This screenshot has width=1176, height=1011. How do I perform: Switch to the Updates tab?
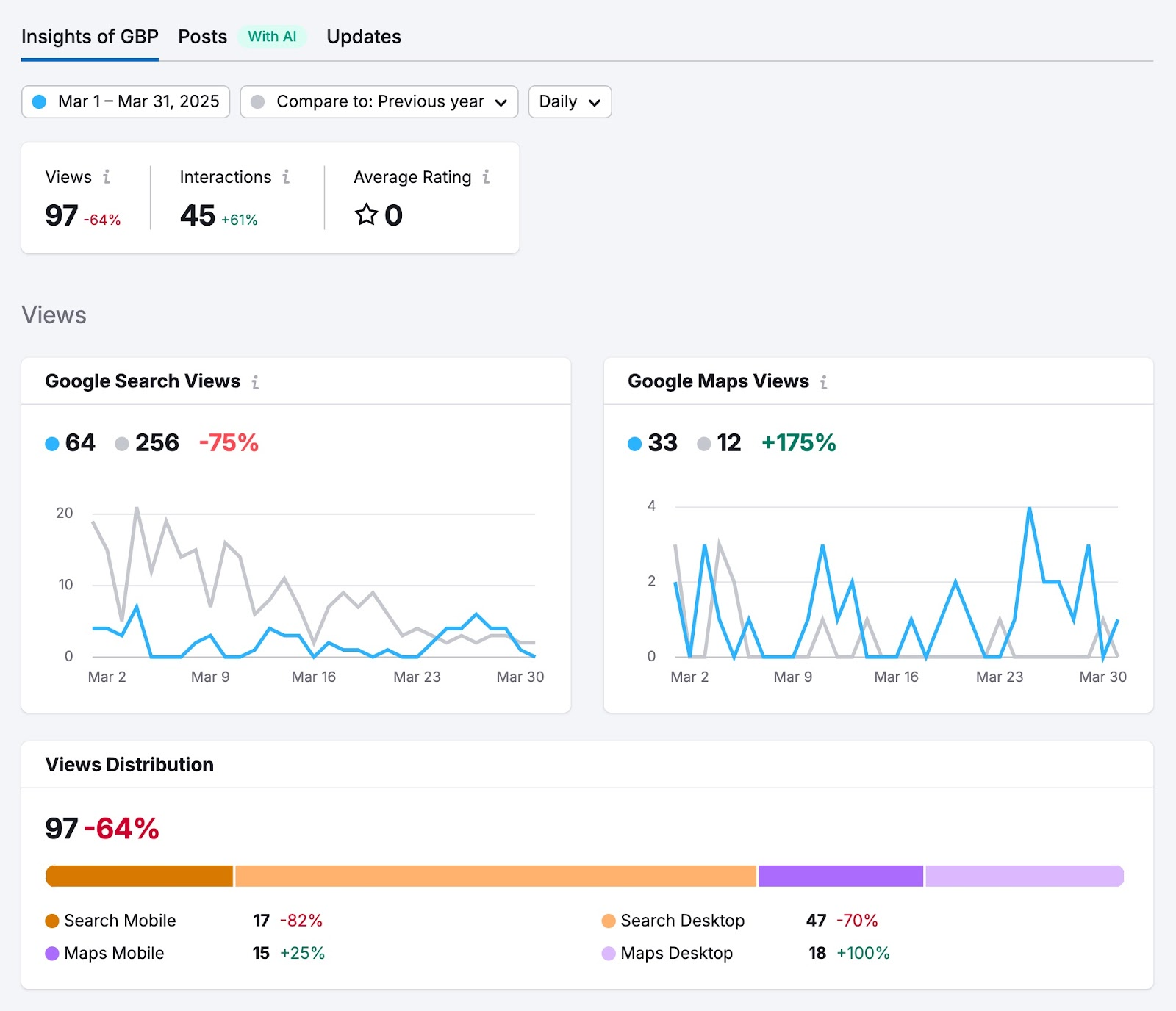(363, 36)
